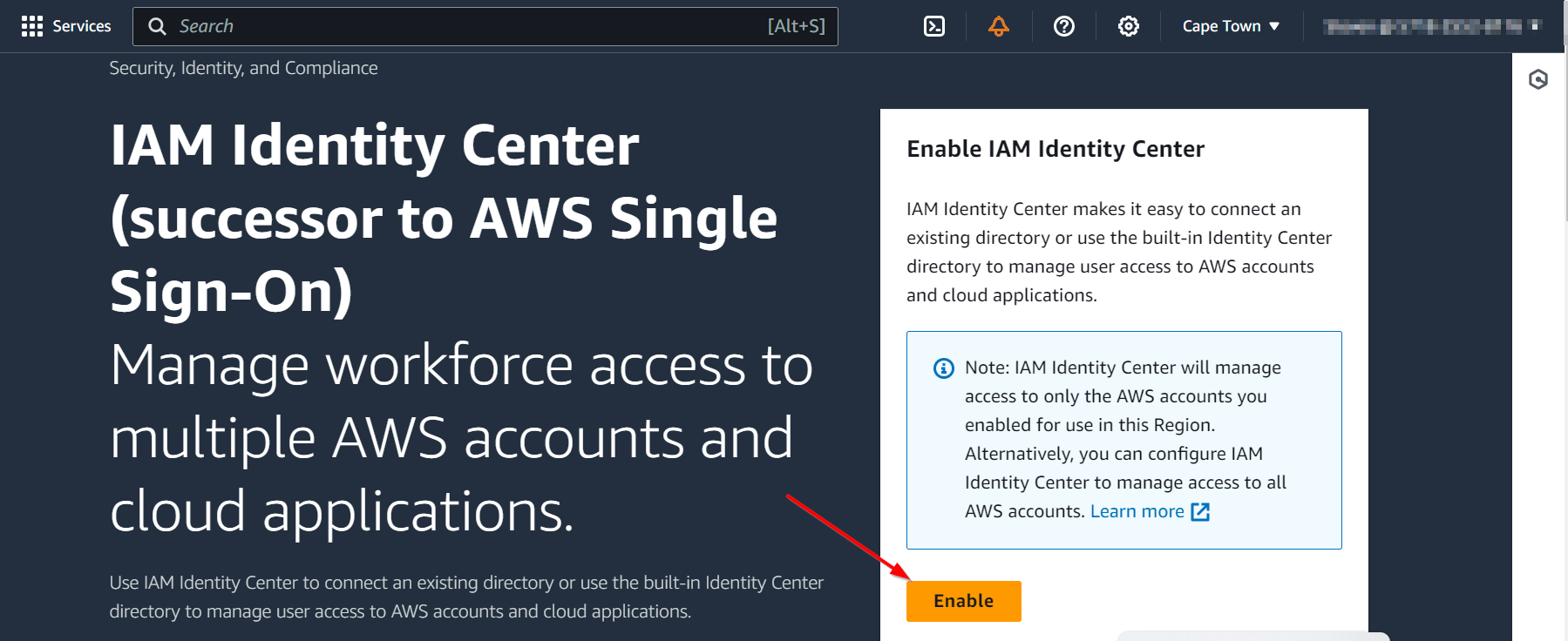Click the Services label in the top bar
The image size is (1568, 641).
click(82, 26)
